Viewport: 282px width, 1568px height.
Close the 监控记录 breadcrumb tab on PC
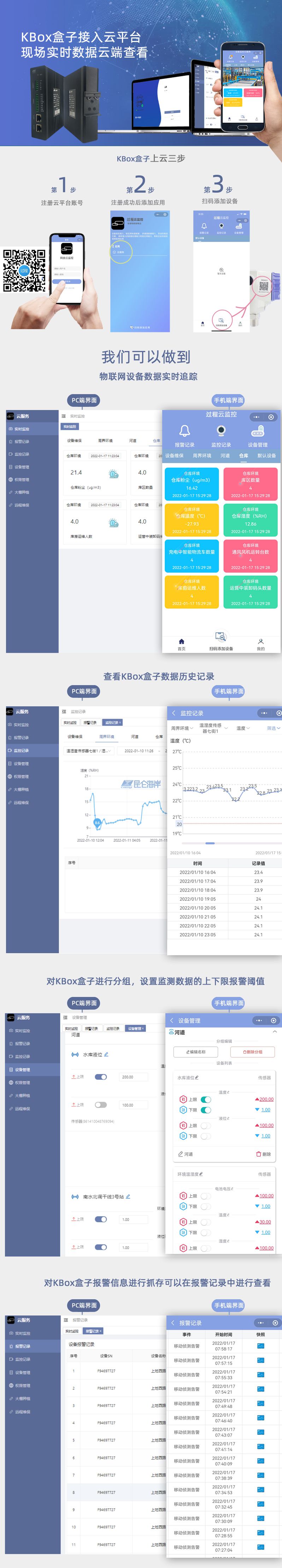pyautogui.click(x=121, y=723)
